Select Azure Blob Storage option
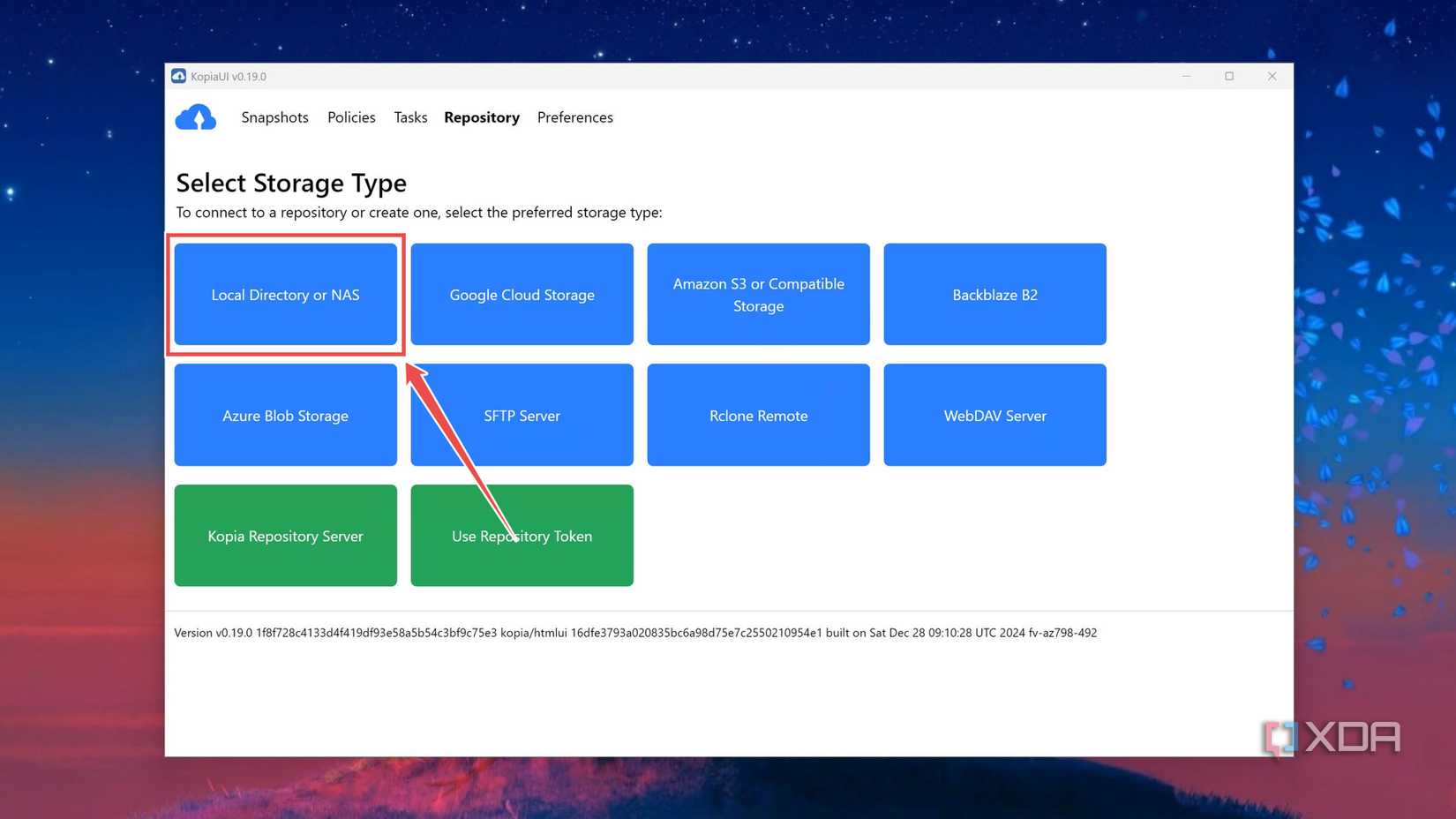 point(285,415)
